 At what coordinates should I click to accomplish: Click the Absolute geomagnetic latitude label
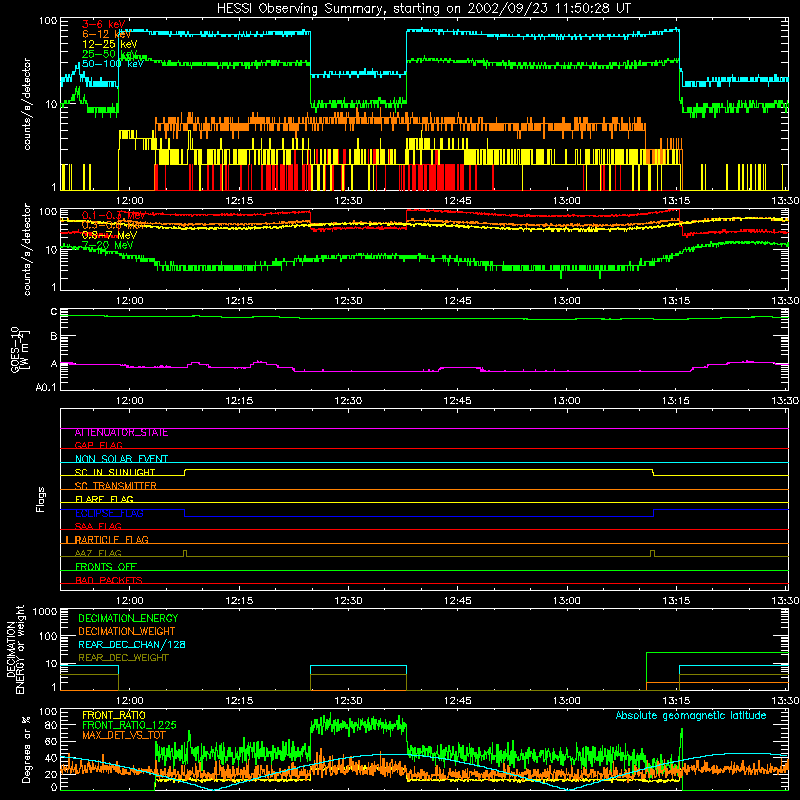point(691,715)
